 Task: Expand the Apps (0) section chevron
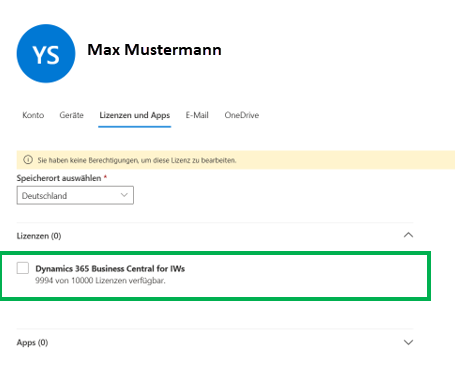click(x=408, y=342)
